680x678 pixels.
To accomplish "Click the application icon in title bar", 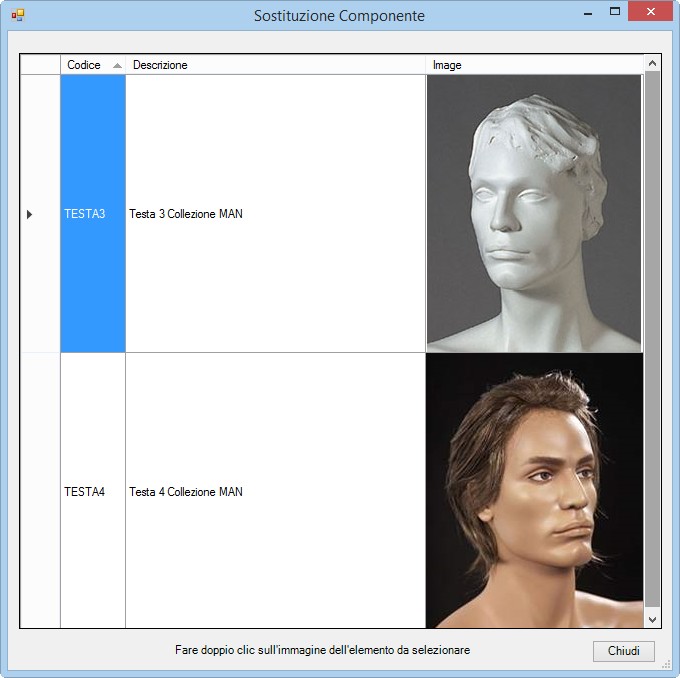I will (18, 16).
